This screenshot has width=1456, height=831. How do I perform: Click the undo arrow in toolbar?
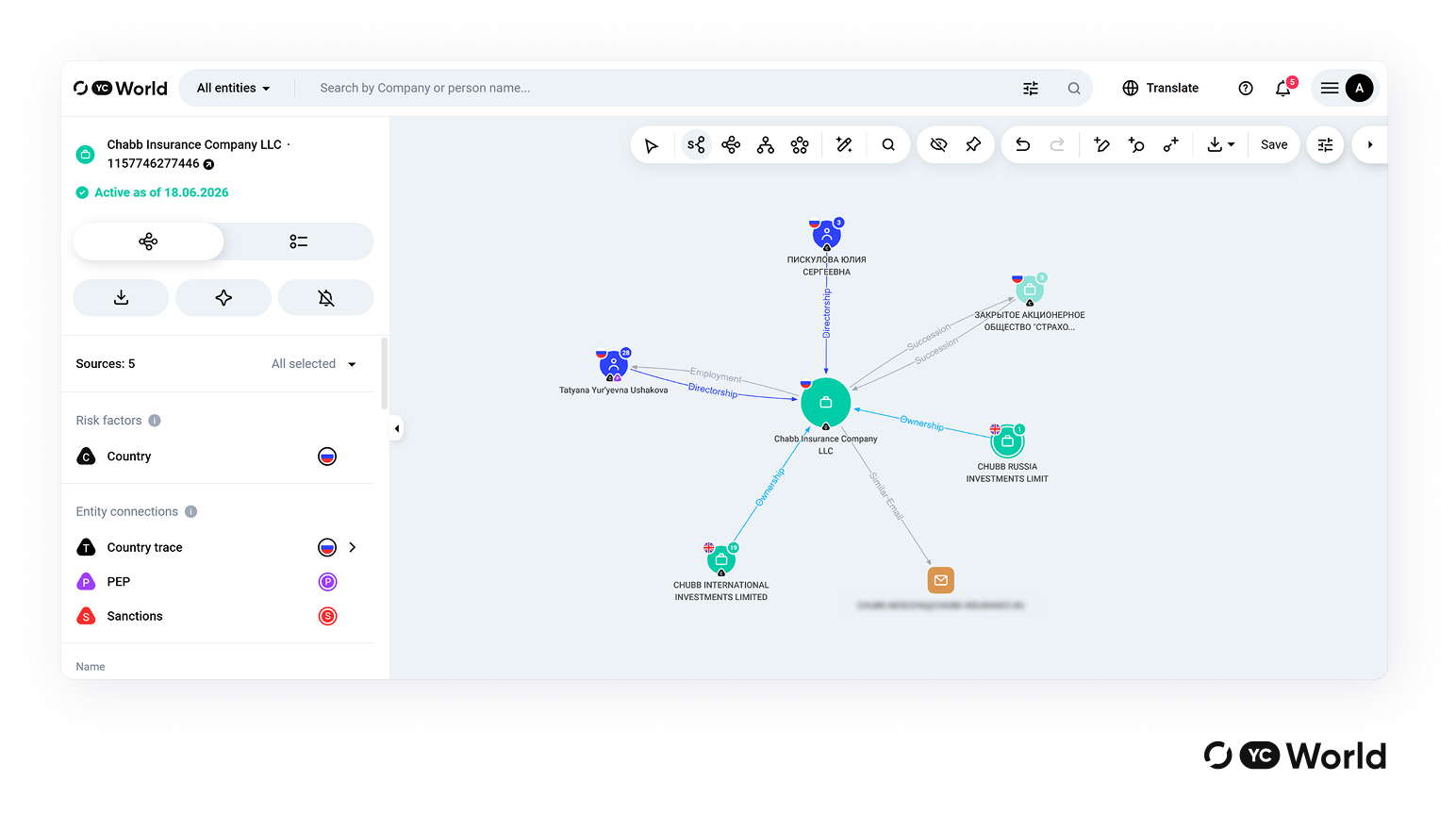(x=1022, y=145)
